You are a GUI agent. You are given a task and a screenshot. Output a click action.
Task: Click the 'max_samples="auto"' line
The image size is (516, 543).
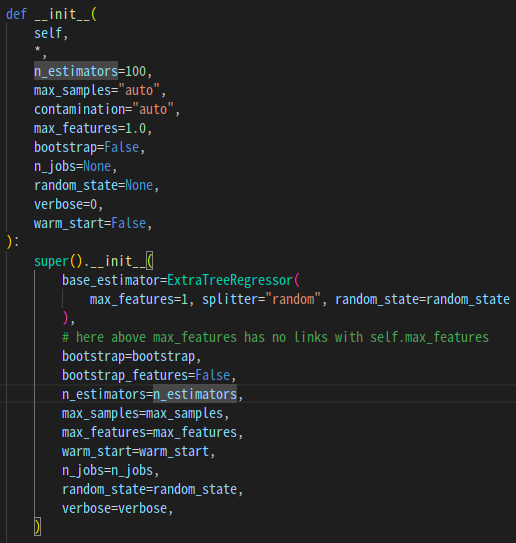pyautogui.click(x=100, y=90)
